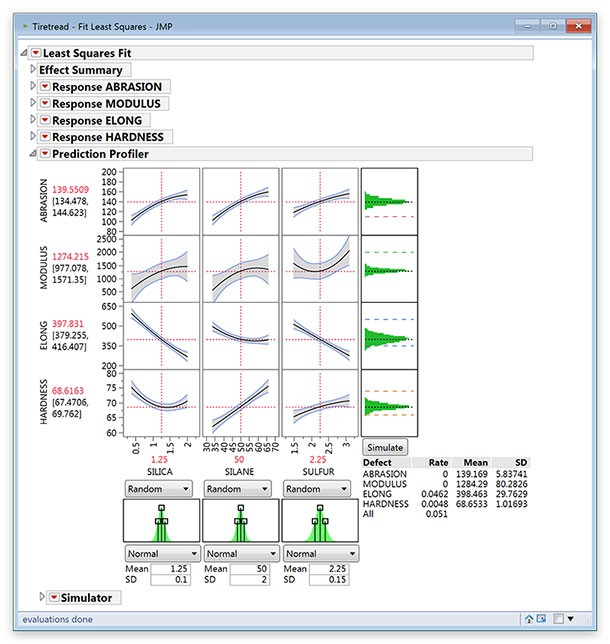The height and width of the screenshot is (644, 610).
Task: Open the Prediction Profiler red triangle menu
Action: 44,154
